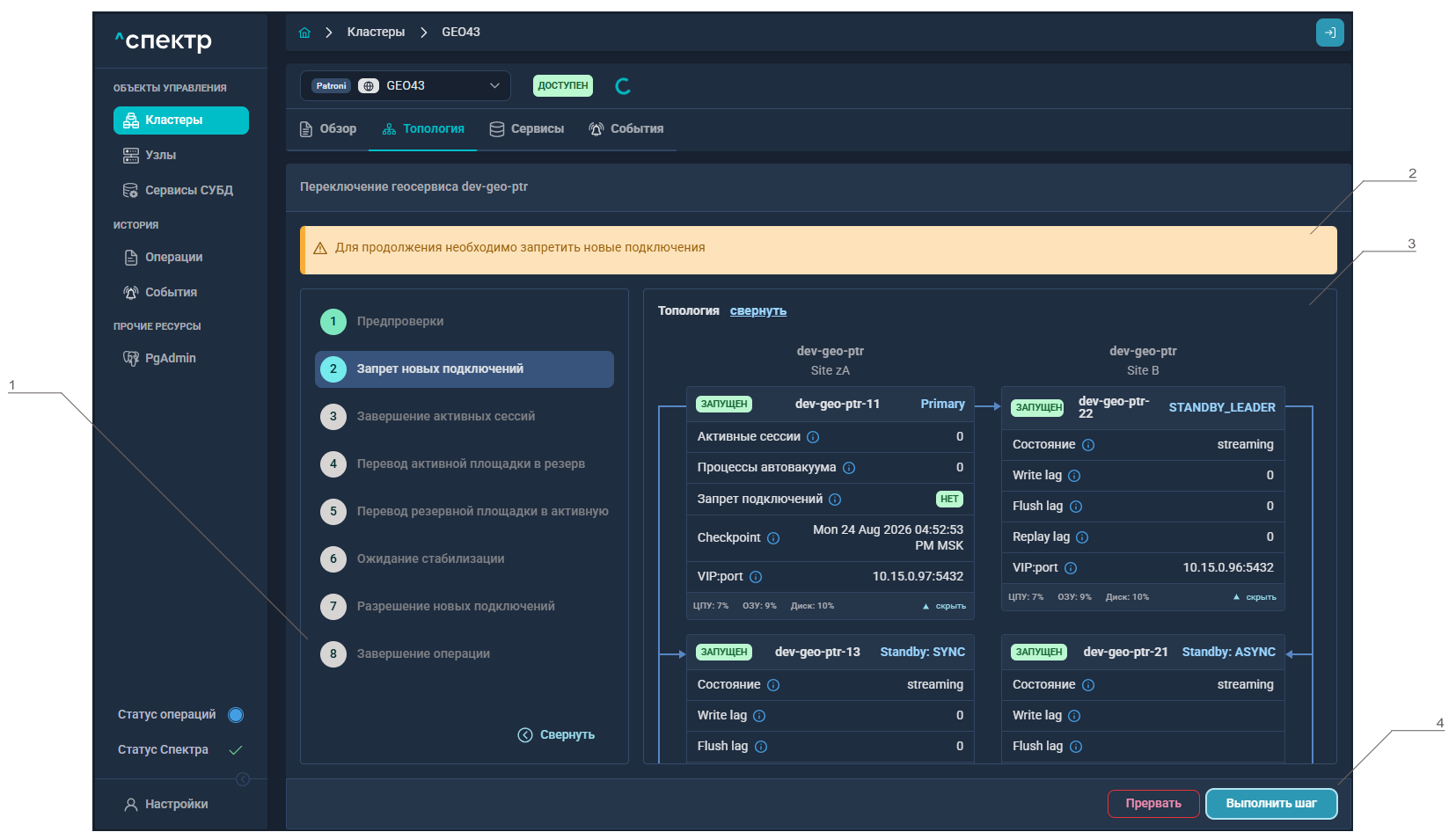Show Write lag info on dev-geo-ptr-13
This screenshot has width=1456, height=832.
pos(759,716)
